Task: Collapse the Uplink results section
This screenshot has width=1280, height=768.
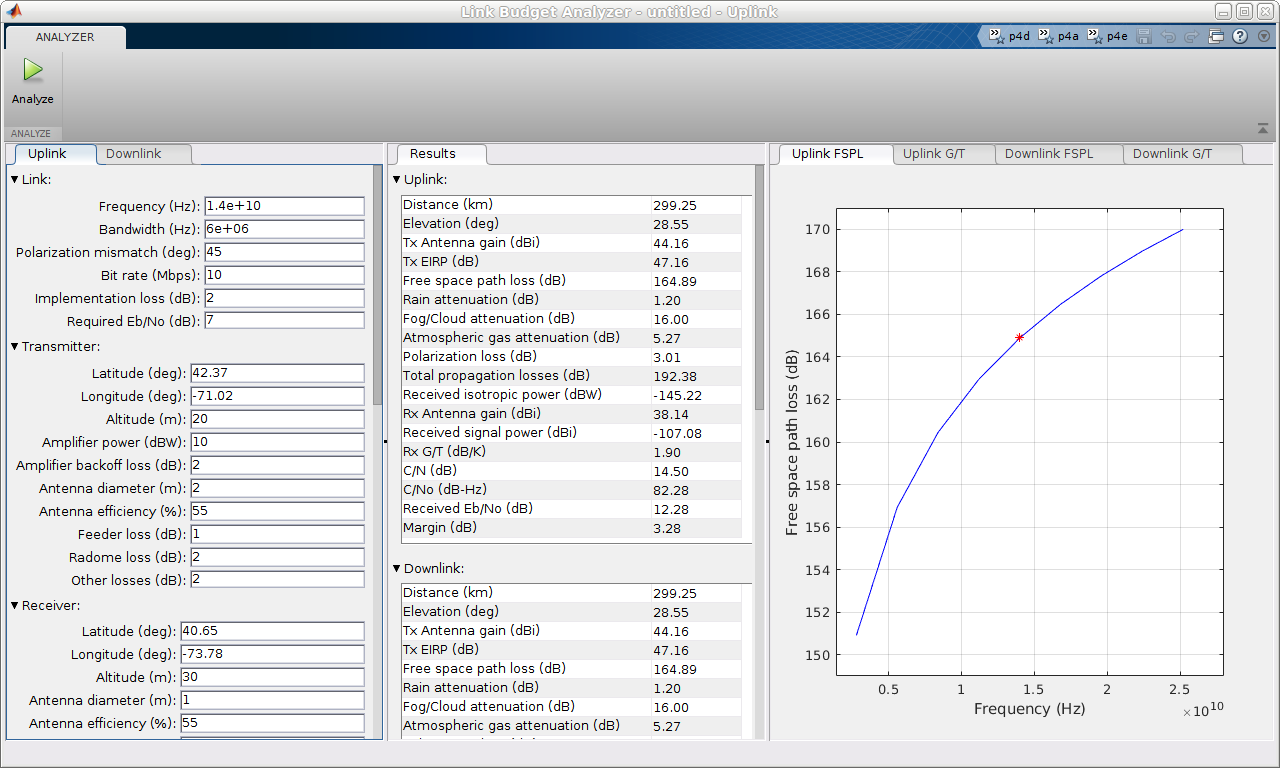Action: [x=397, y=180]
